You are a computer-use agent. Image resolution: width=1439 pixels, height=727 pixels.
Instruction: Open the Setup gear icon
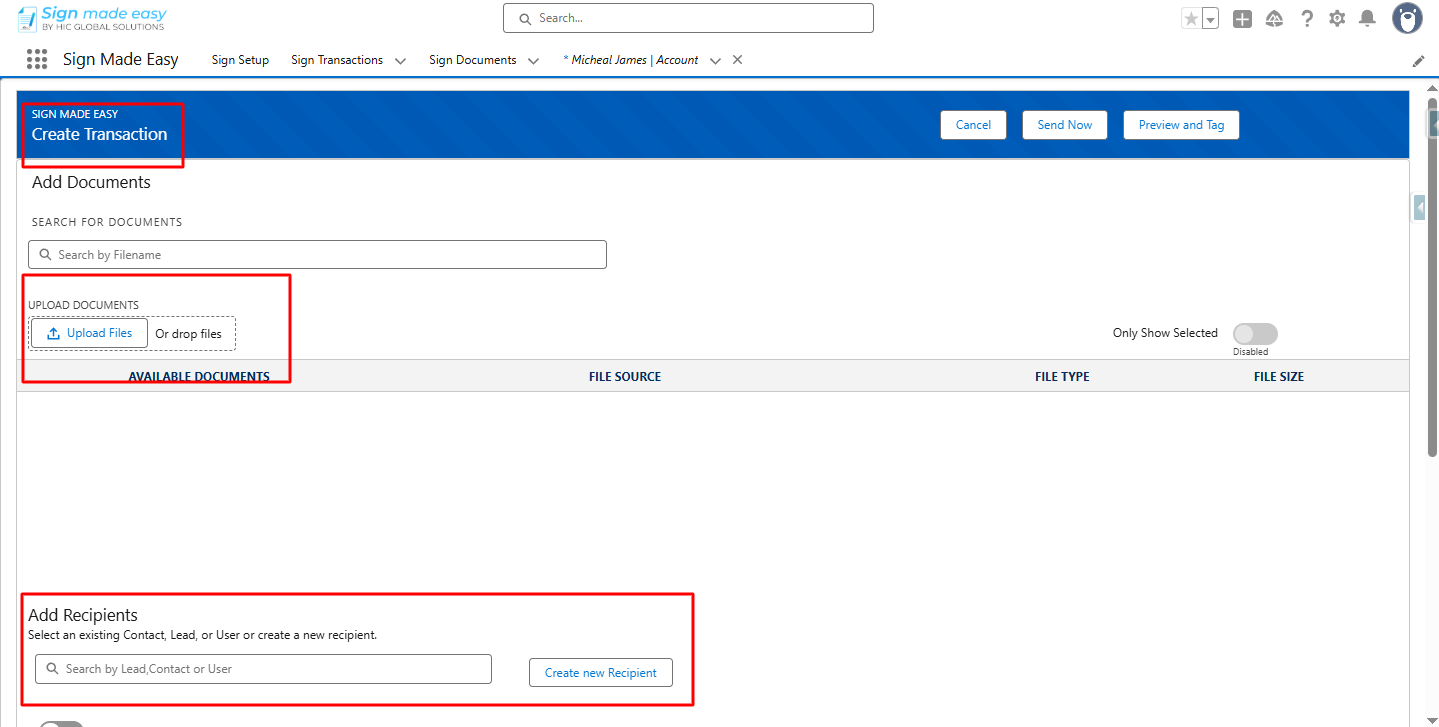[1337, 18]
